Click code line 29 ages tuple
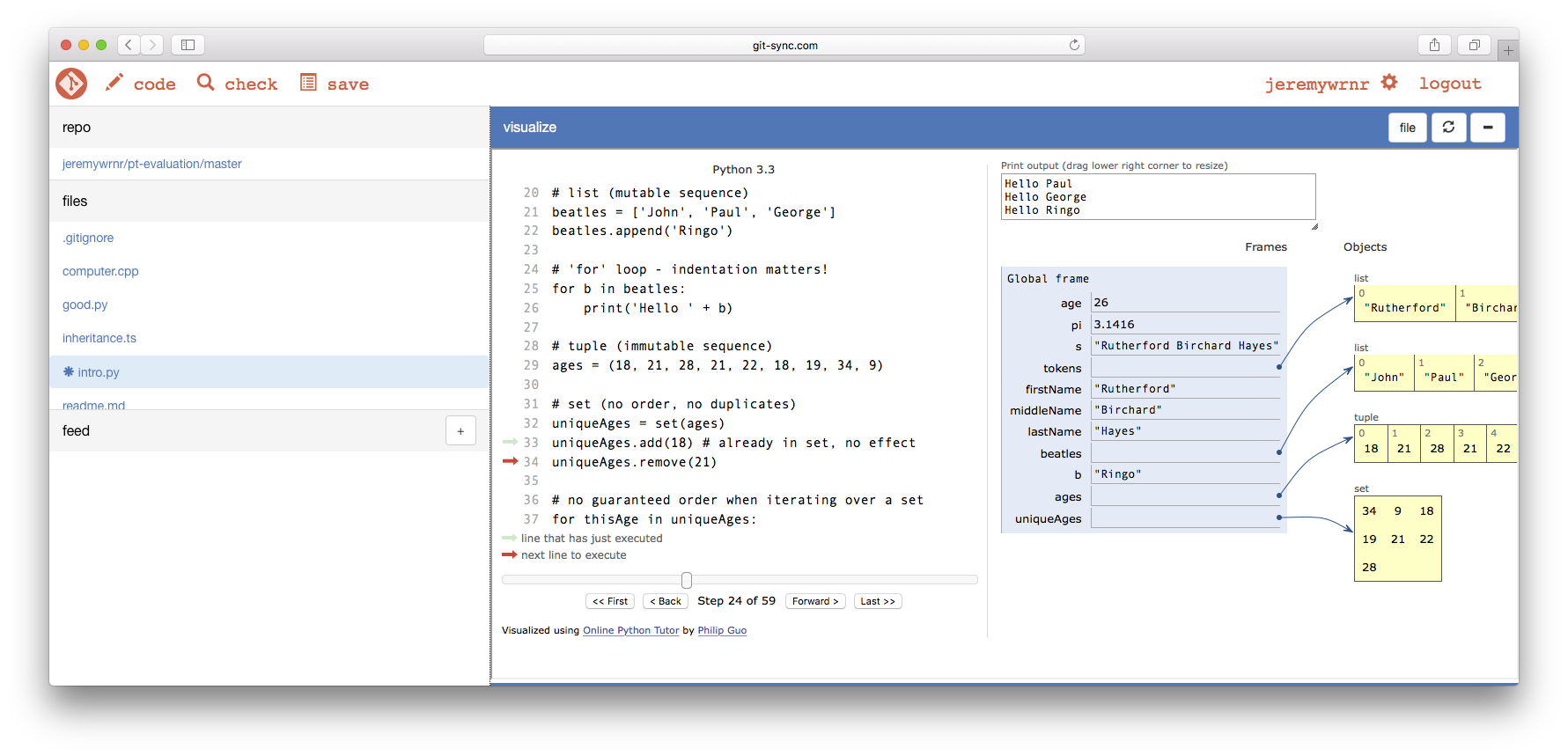The width and height of the screenshot is (1568, 756). [718, 365]
